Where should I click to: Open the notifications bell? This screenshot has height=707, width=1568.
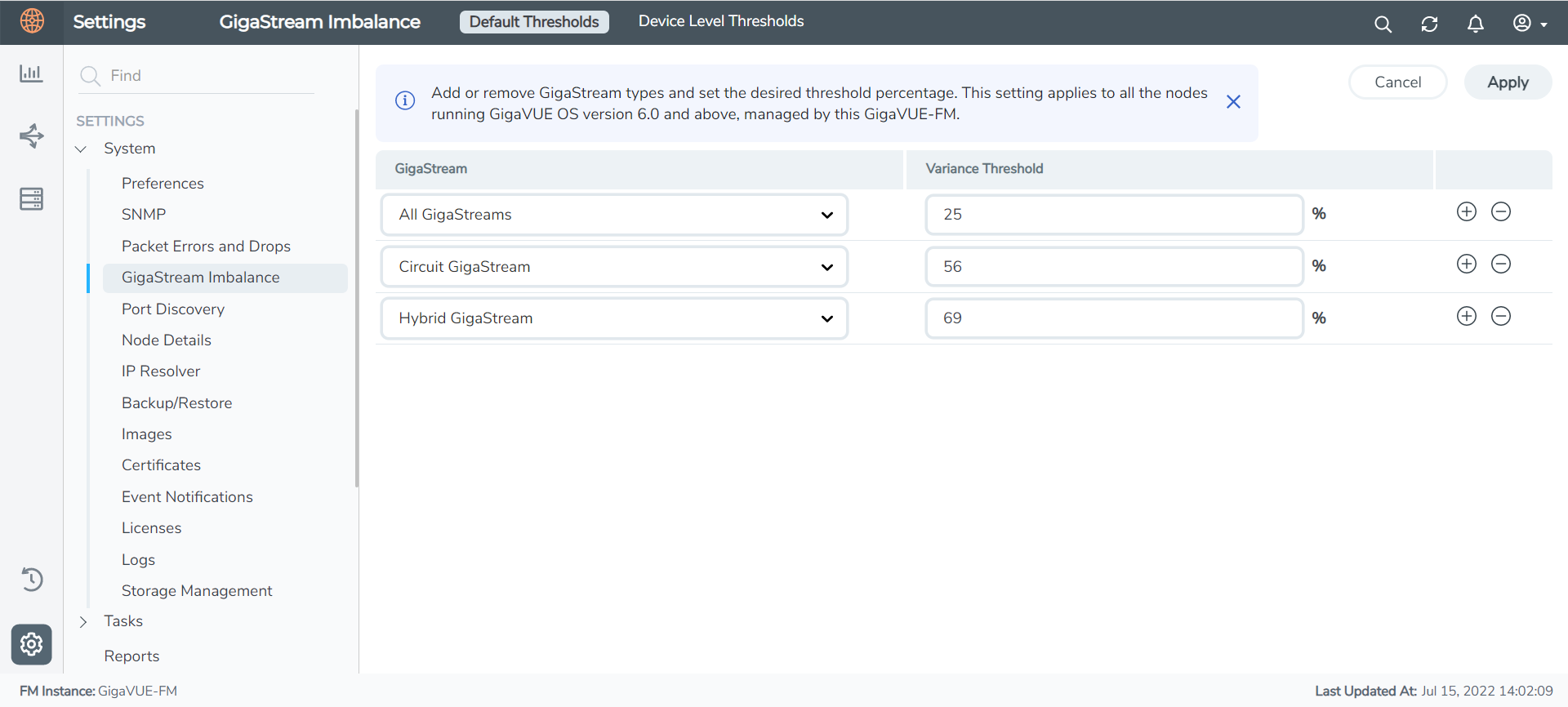point(1475,24)
